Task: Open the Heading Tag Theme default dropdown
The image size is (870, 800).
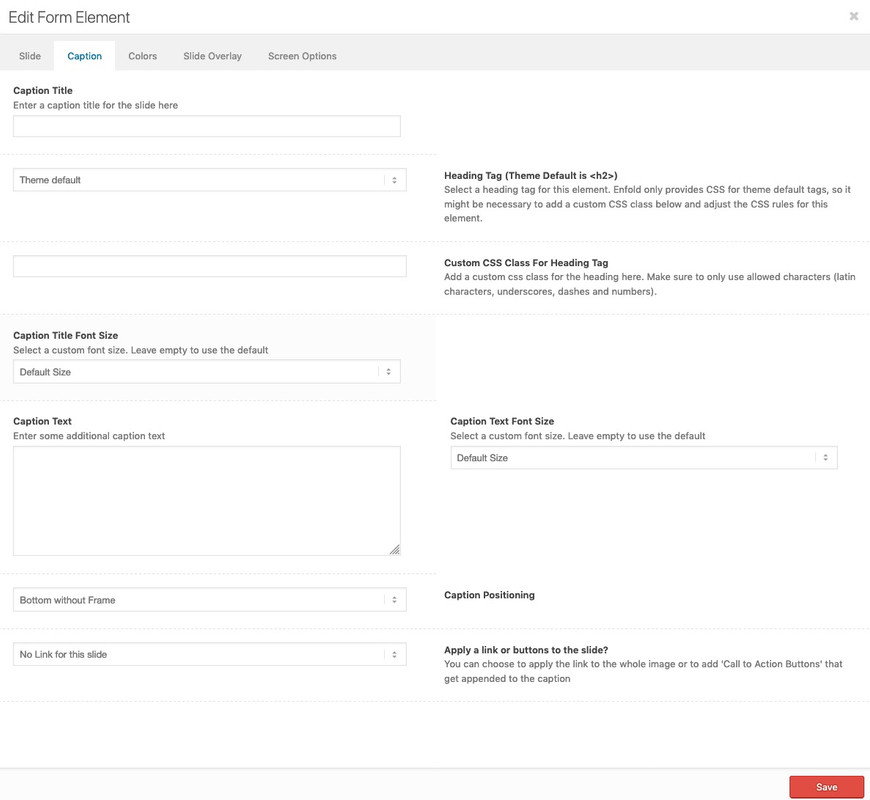Action: pyautogui.click(x=210, y=180)
